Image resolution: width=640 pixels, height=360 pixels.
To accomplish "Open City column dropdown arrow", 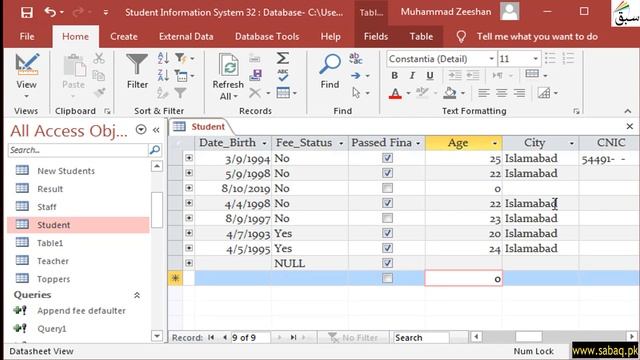I will [571, 143].
